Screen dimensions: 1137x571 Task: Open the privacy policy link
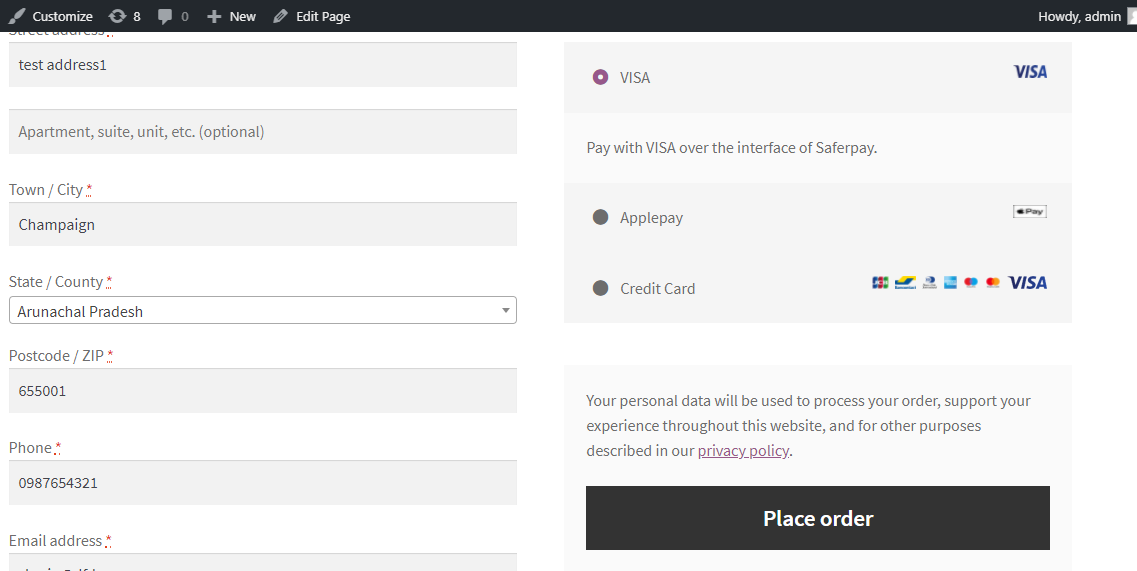point(743,450)
